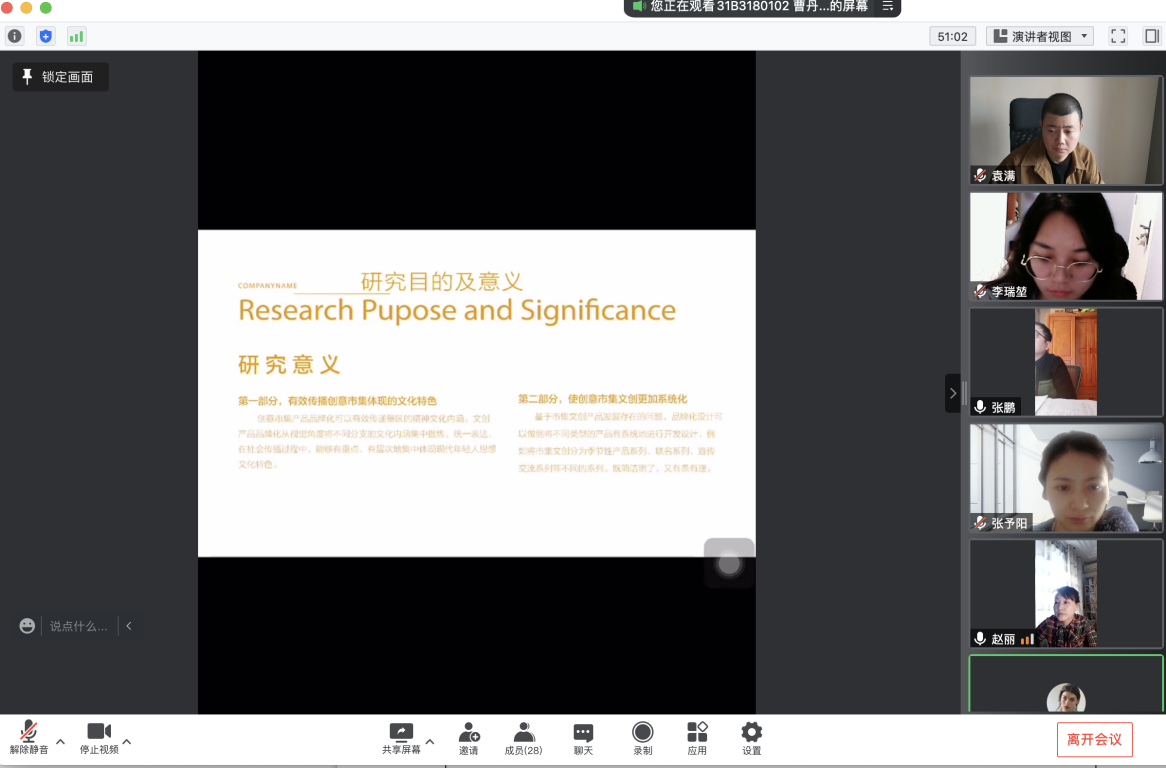1166x768 pixels.
Task: Check the green network signal icon
Action: 76,36
